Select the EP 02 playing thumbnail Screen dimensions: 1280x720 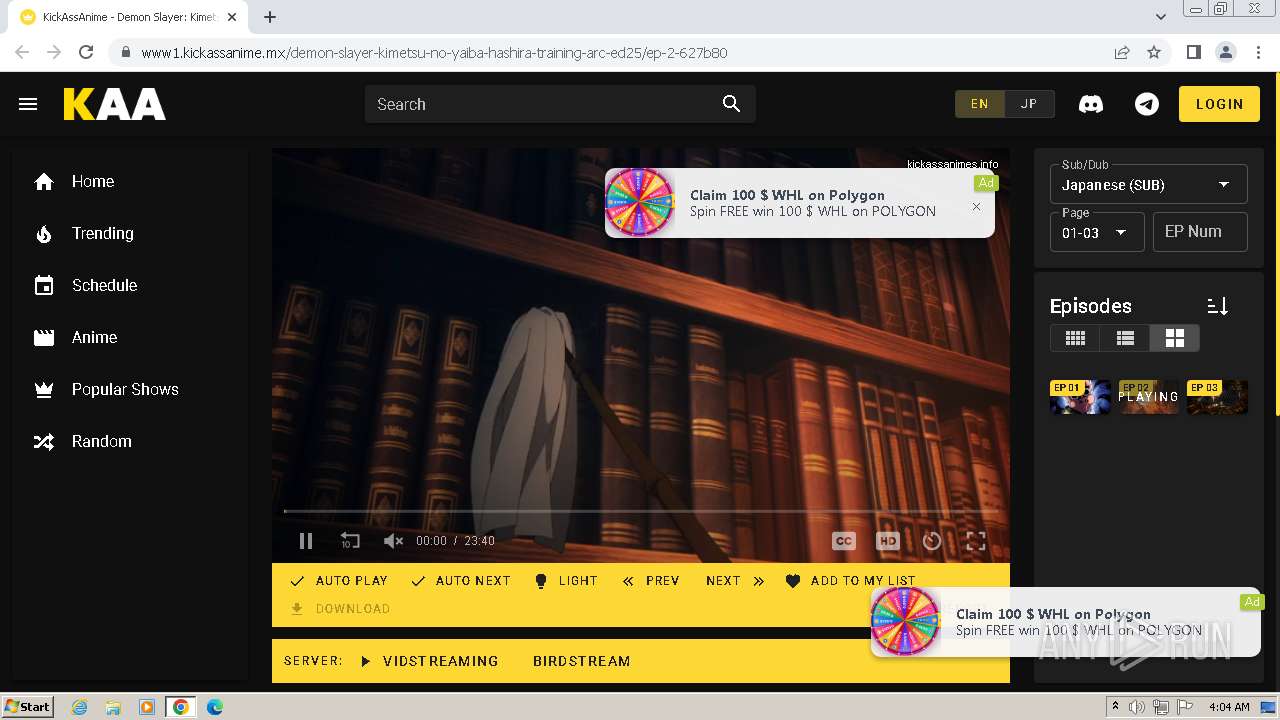click(x=1148, y=397)
